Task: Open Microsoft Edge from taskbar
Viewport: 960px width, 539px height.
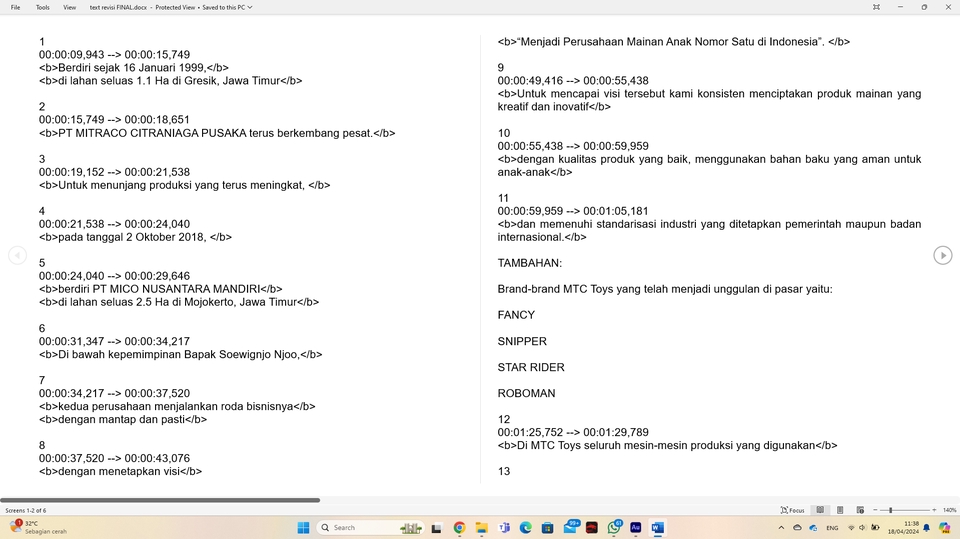Action: (x=525, y=527)
